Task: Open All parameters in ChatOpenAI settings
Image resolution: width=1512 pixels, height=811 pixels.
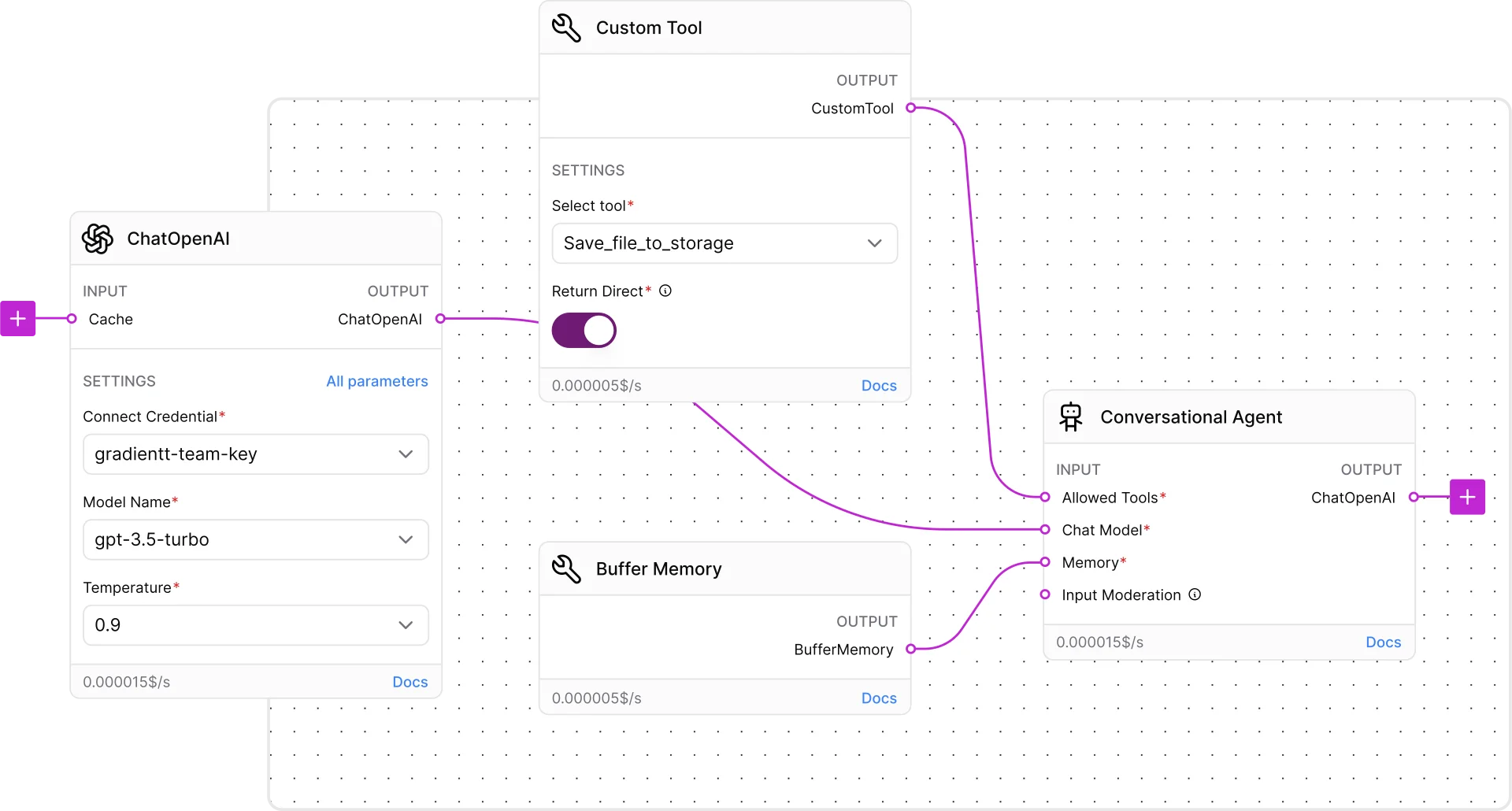Action: coord(376,381)
